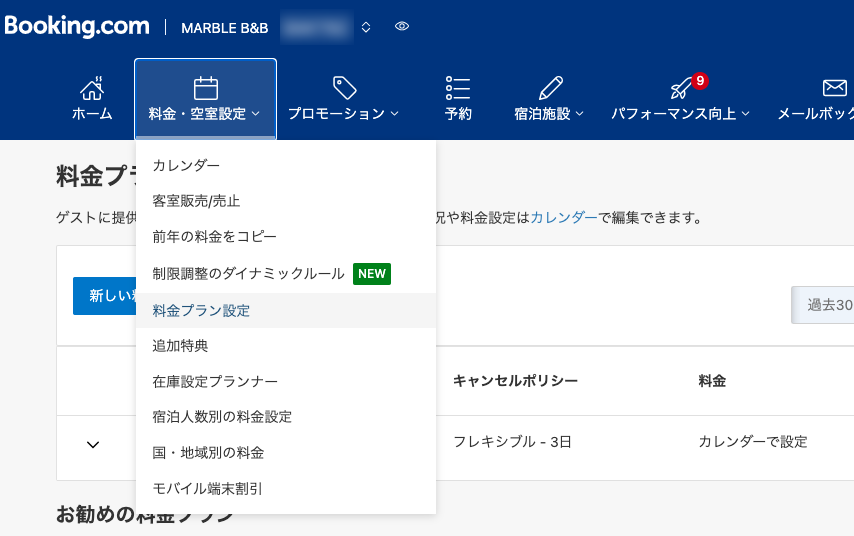854x536 pixels.
Task: Open the 予約 list icon
Action: click(458, 88)
